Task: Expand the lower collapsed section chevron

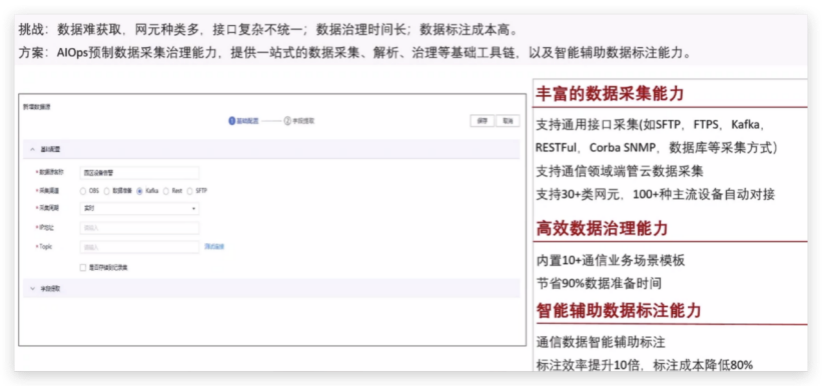Action: [33, 288]
